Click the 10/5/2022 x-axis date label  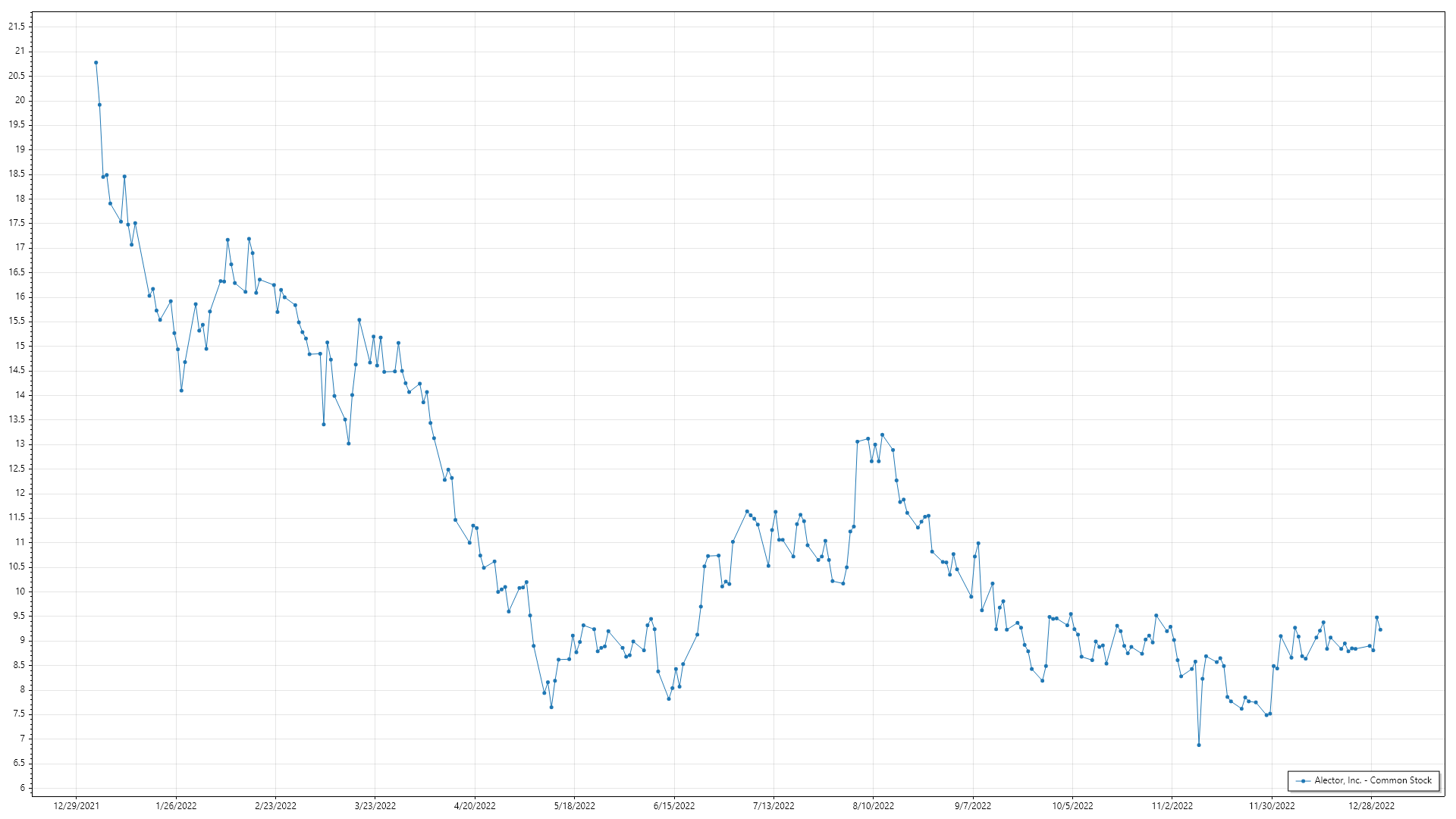(1072, 806)
